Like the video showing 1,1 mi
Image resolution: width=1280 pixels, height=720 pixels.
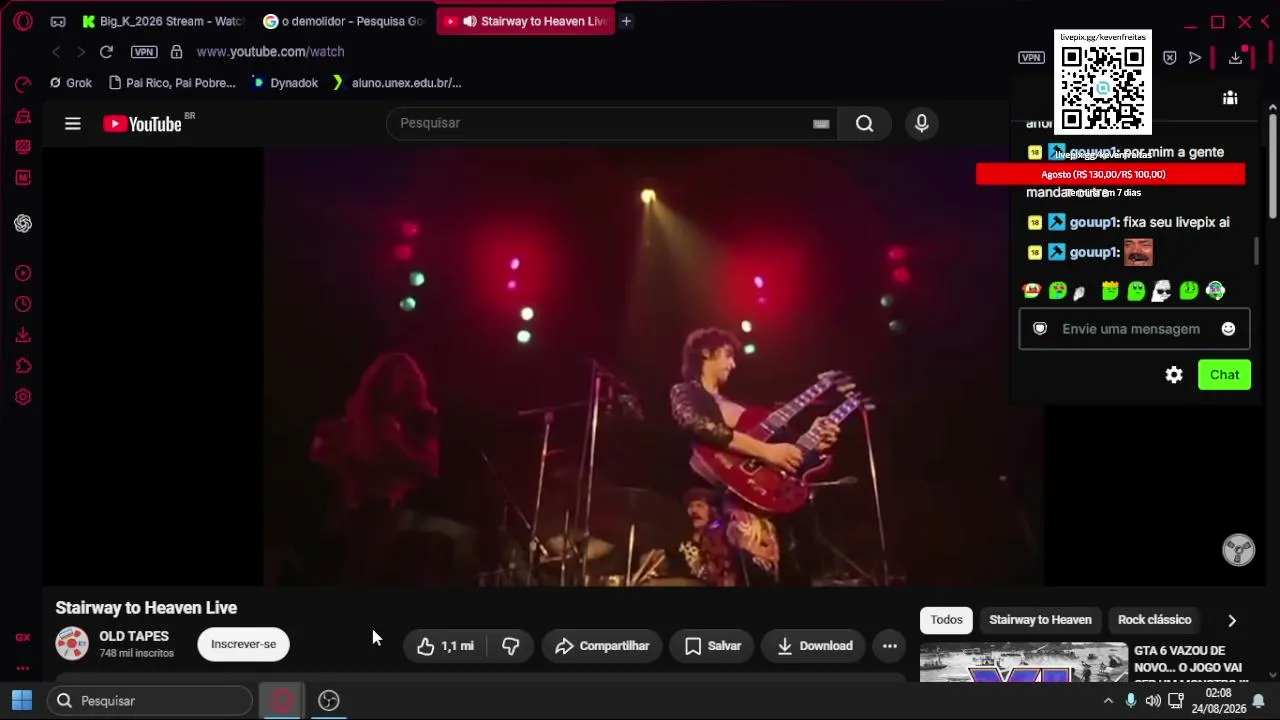click(445, 646)
